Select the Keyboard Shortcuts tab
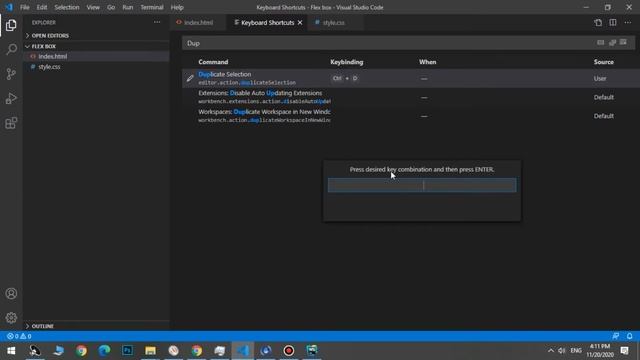 (x=267, y=22)
